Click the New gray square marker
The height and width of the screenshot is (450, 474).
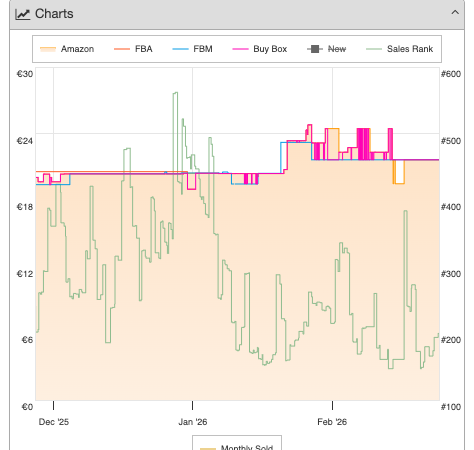(315, 49)
